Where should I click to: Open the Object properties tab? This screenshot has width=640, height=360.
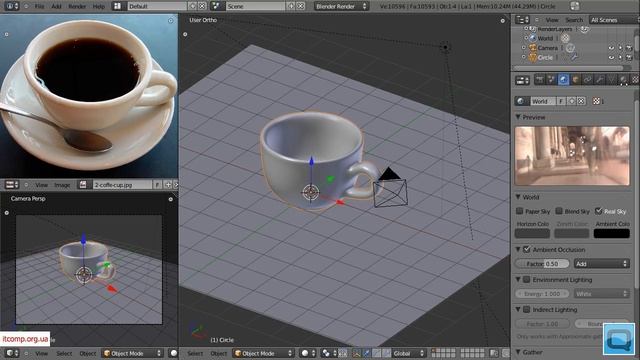pyautogui.click(x=576, y=80)
